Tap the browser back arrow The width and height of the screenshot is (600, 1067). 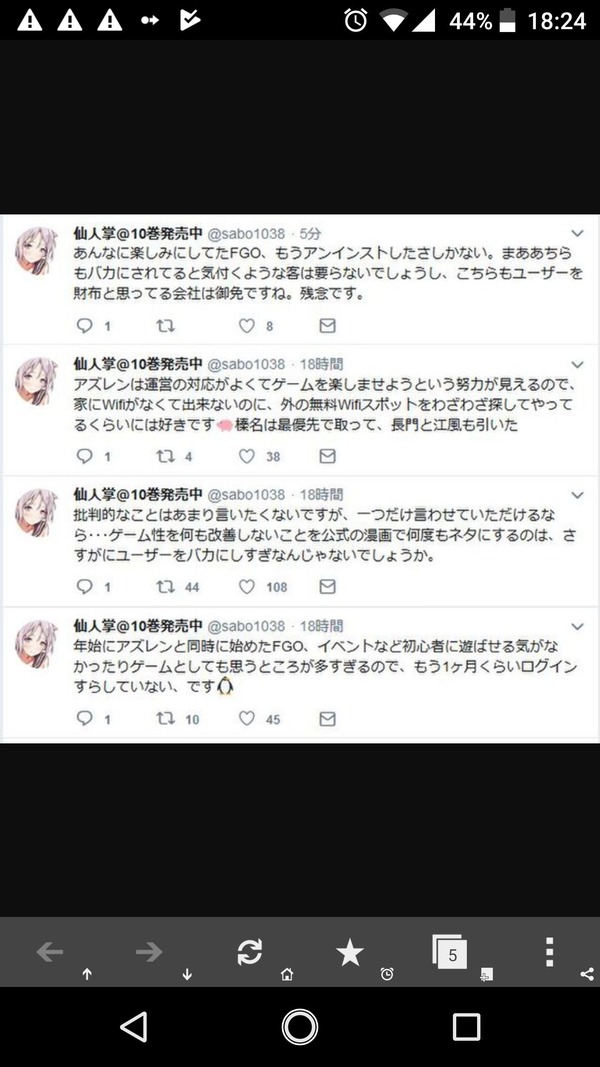pos(50,952)
